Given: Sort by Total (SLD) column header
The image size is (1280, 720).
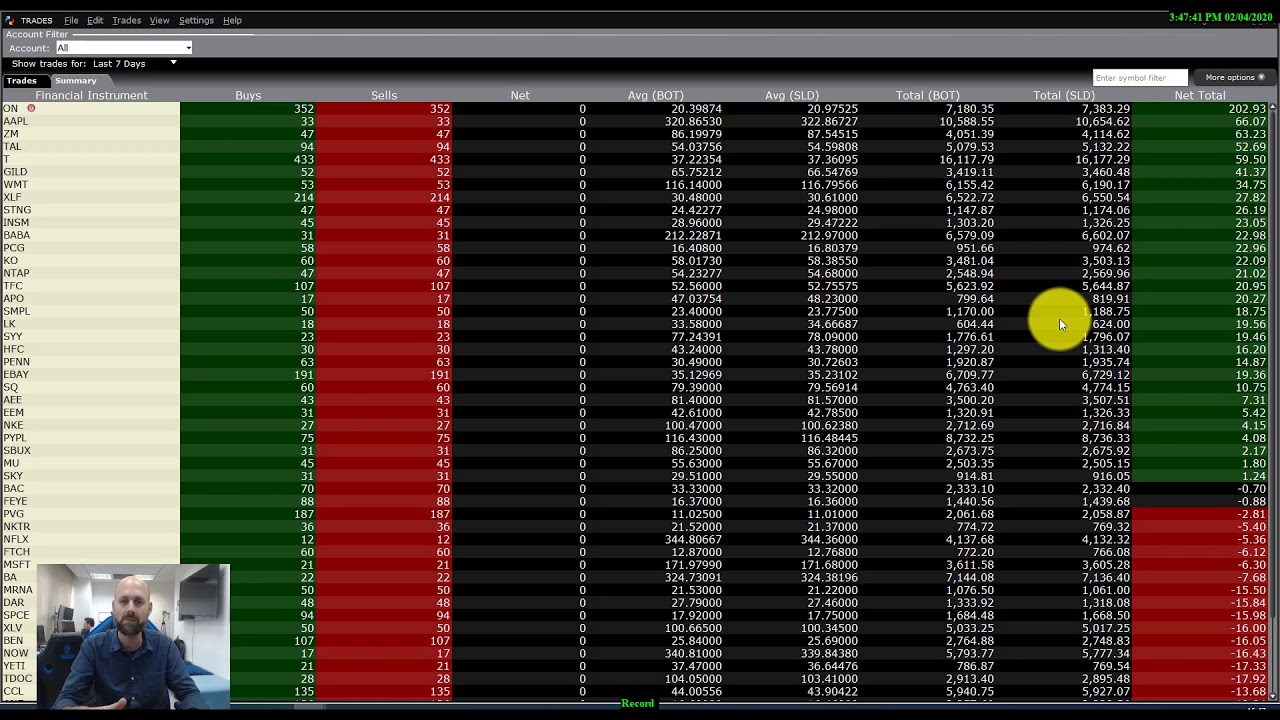Looking at the screenshot, I should pyautogui.click(x=1064, y=95).
